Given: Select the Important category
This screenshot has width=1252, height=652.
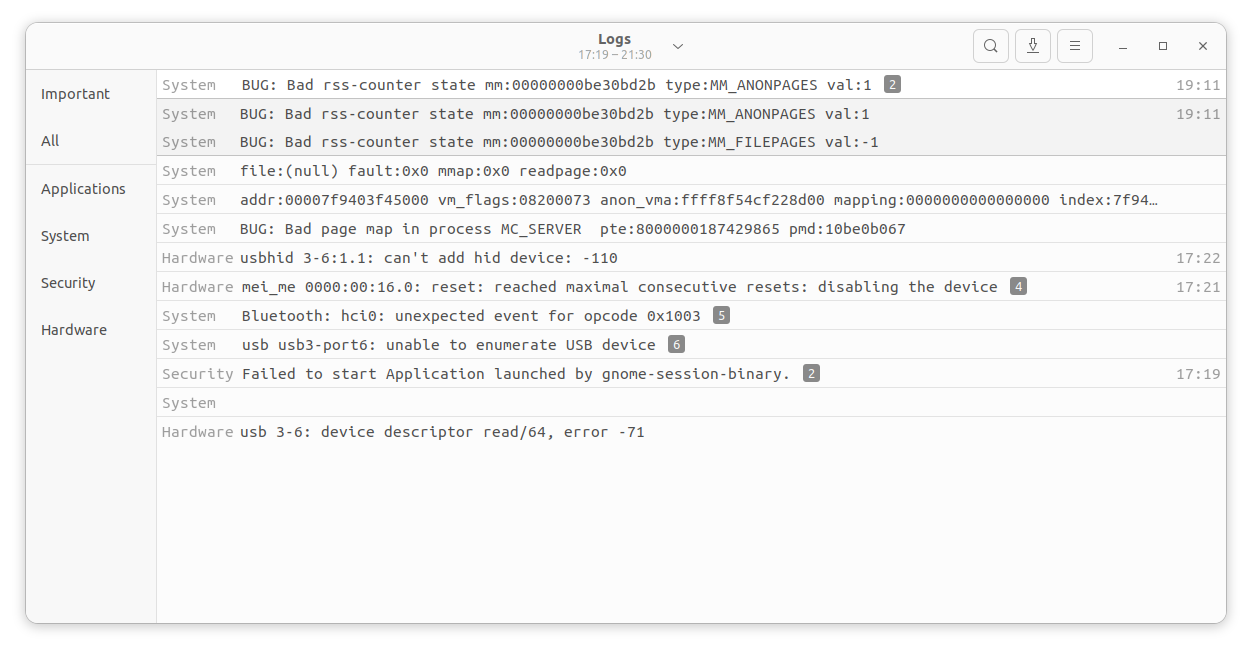Looking at the screenshot, I should [75, 94].
